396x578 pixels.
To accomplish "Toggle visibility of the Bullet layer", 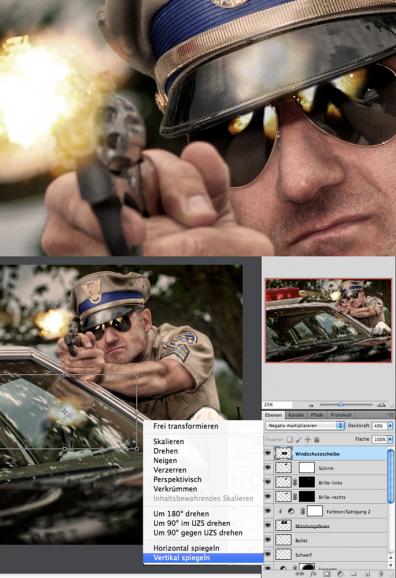I will 268,540.
